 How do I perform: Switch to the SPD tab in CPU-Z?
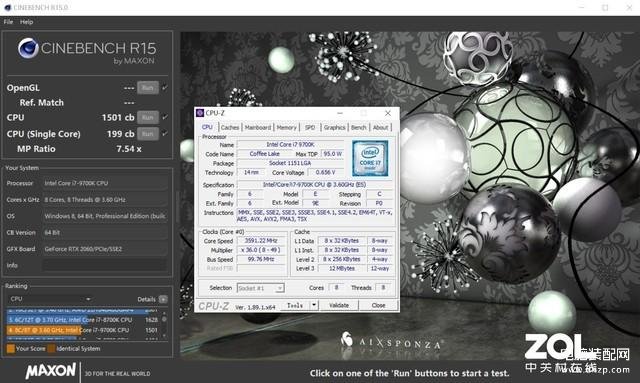[310, 128]
